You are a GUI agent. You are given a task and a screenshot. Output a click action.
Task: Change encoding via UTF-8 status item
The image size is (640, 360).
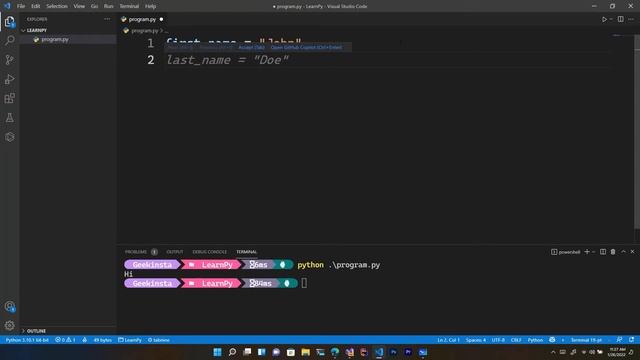(x=498, y=340)
